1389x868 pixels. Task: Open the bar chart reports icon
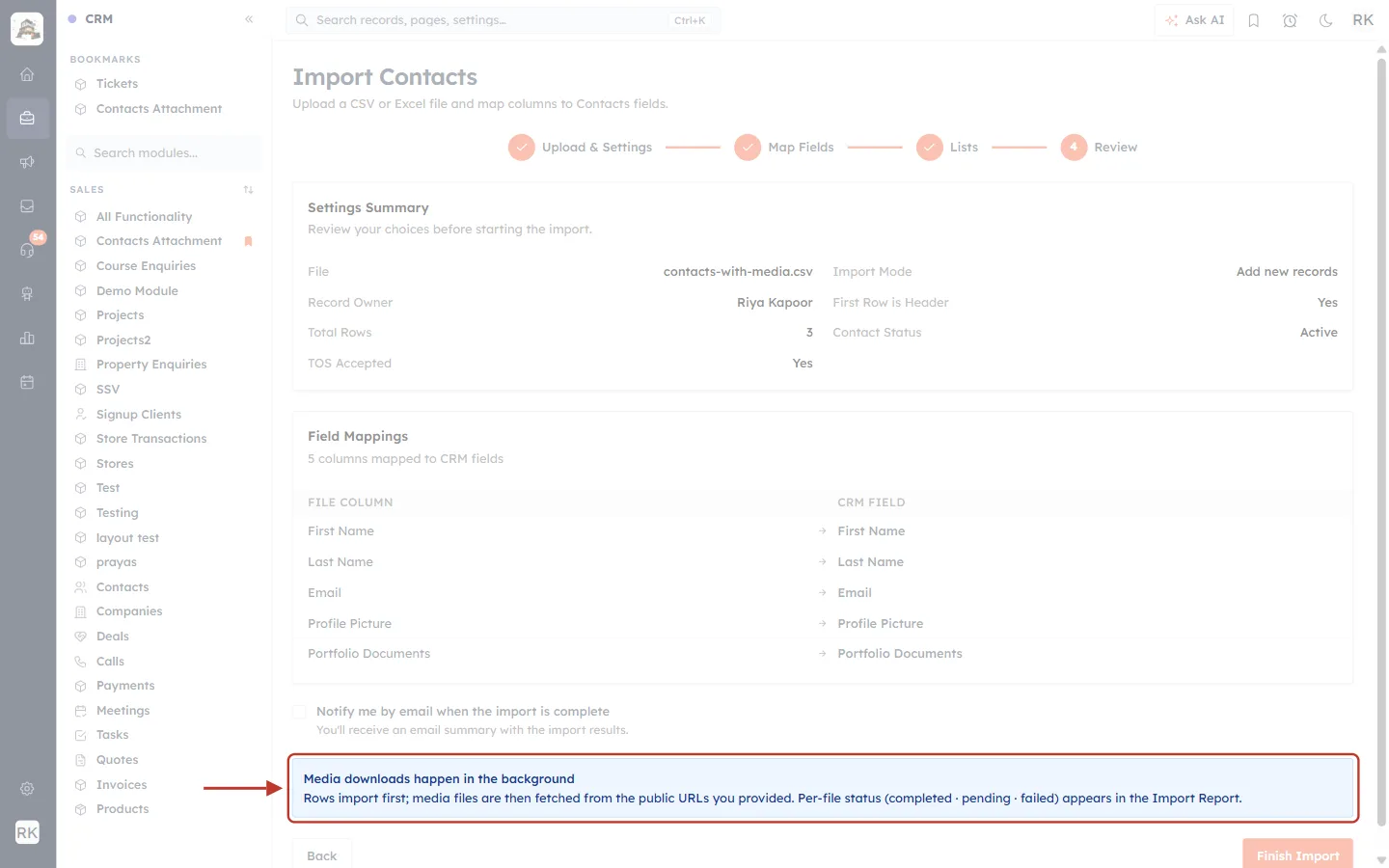coord(27,338)
